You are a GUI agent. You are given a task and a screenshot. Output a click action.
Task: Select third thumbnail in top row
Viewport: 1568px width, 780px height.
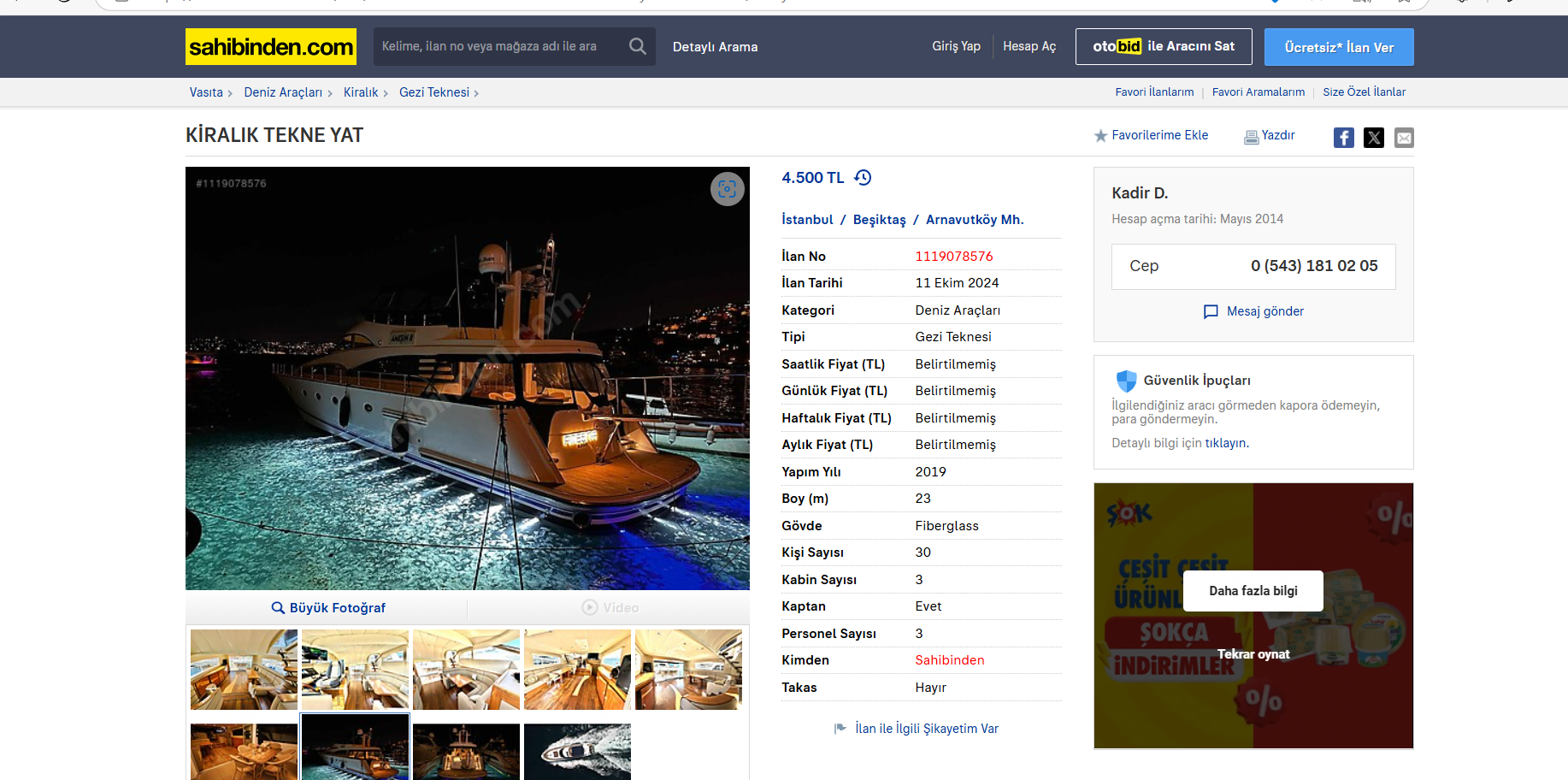tap(466, 670)
